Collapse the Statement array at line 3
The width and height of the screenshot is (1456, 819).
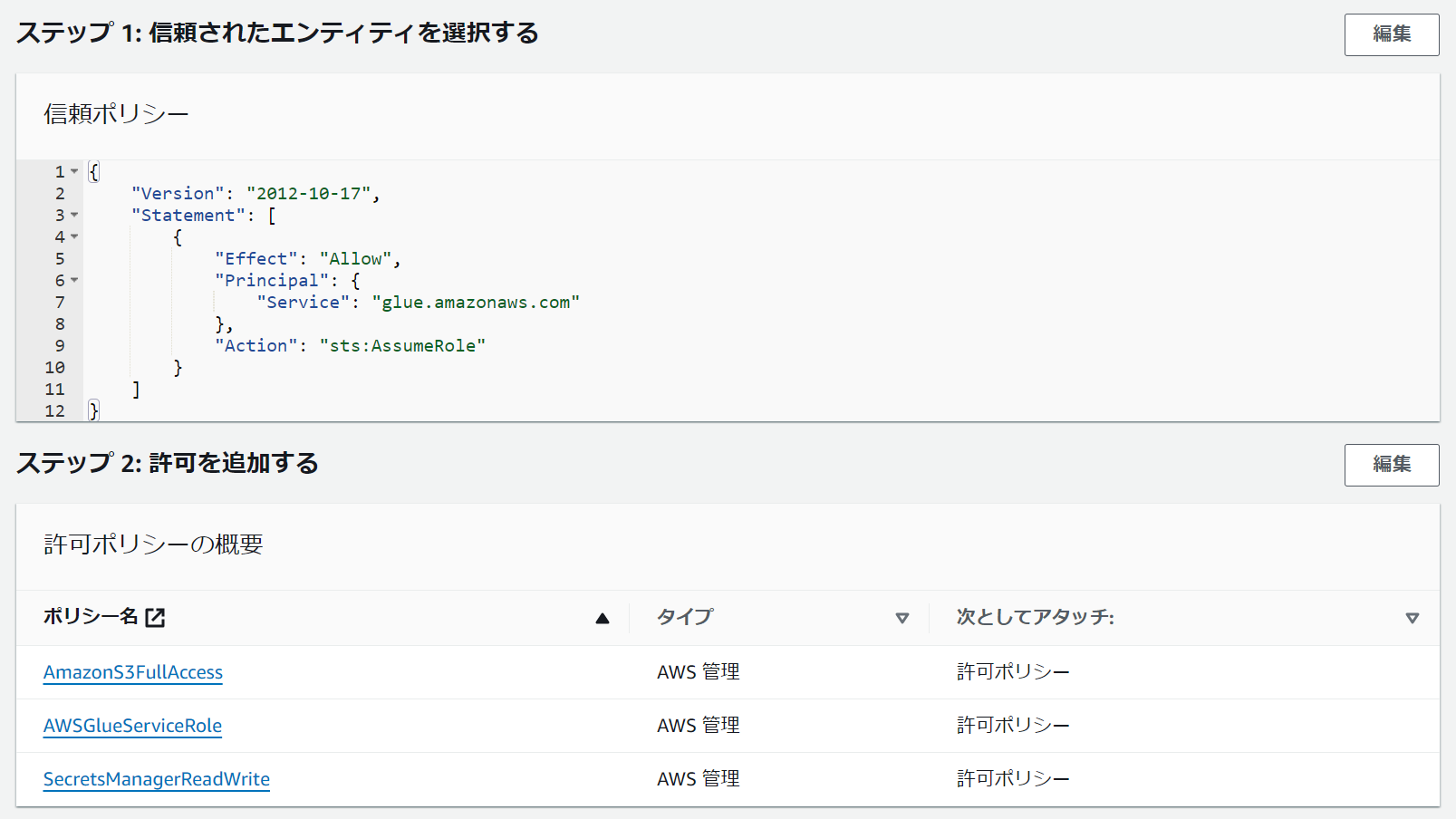pos(74,216)
